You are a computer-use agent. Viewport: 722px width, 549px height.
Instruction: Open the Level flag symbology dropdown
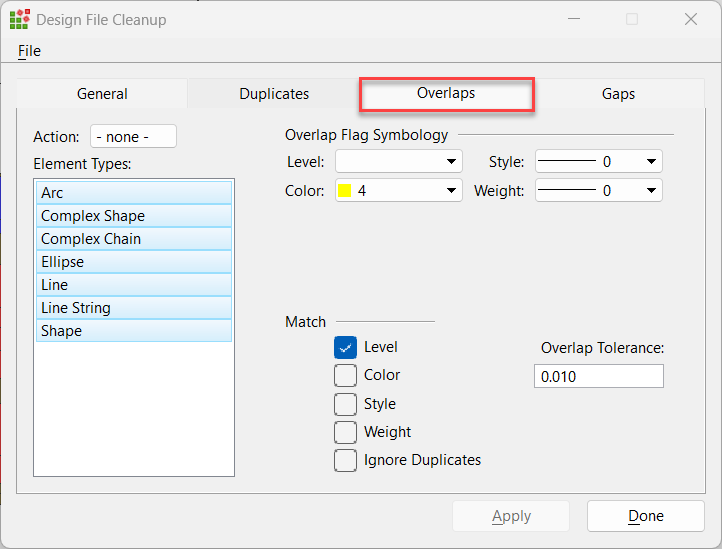[398, 162]
